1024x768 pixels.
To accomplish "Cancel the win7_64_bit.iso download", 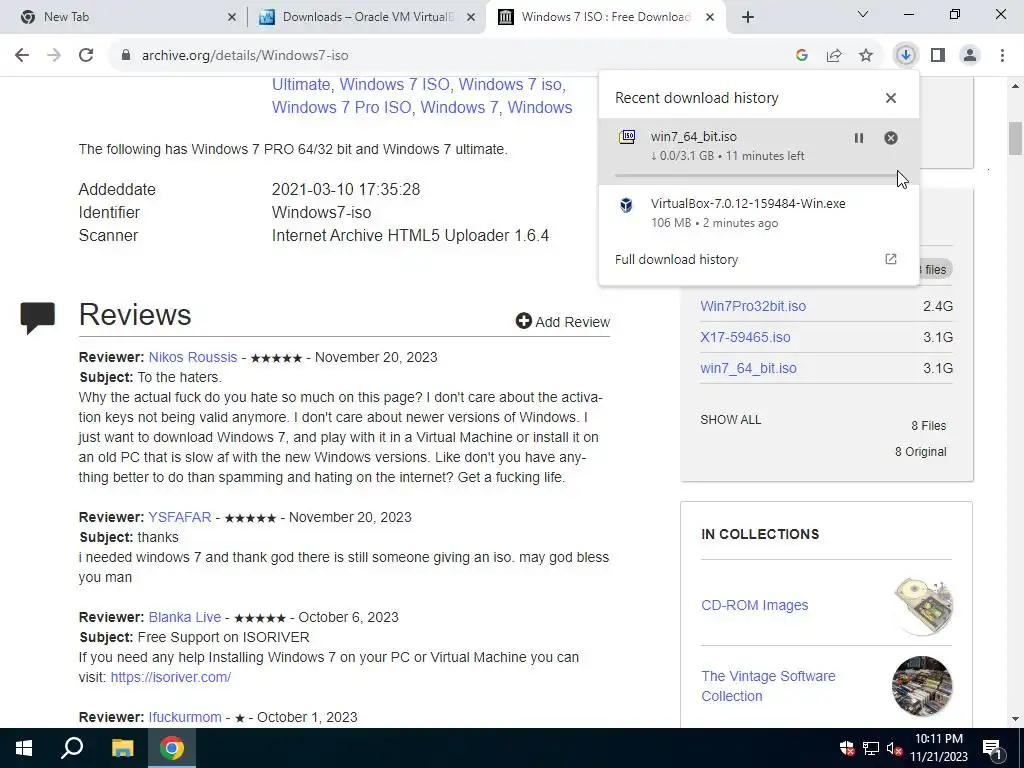I will (891, 138).
